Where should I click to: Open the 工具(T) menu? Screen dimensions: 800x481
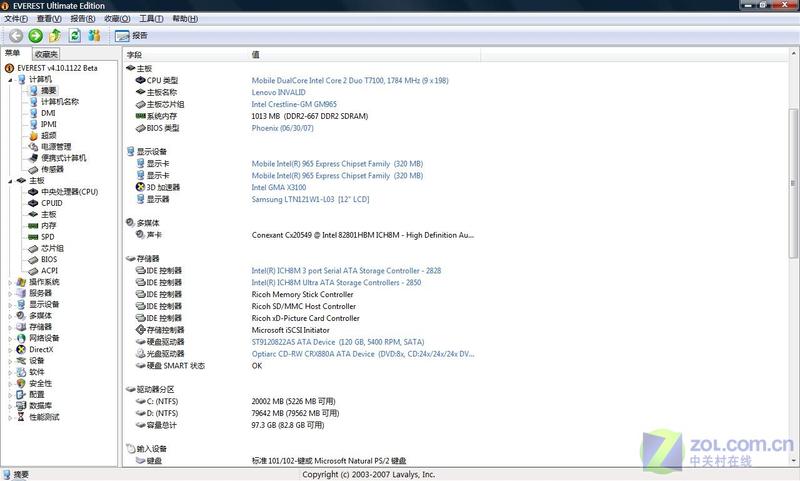(151, 19)
